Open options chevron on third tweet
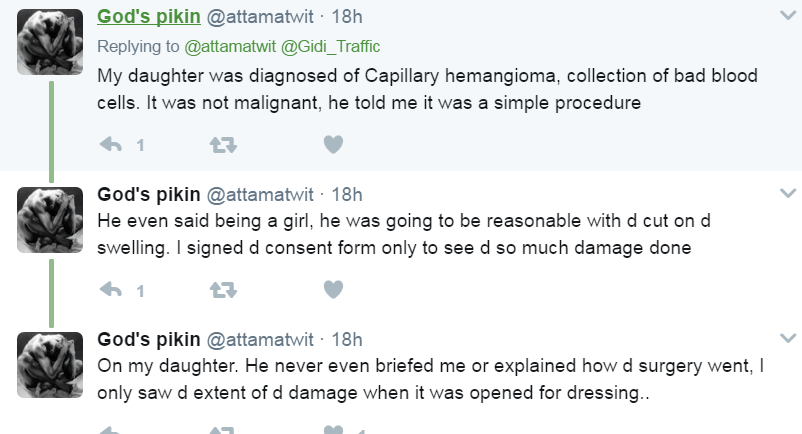802x434 pixels. 788,338
